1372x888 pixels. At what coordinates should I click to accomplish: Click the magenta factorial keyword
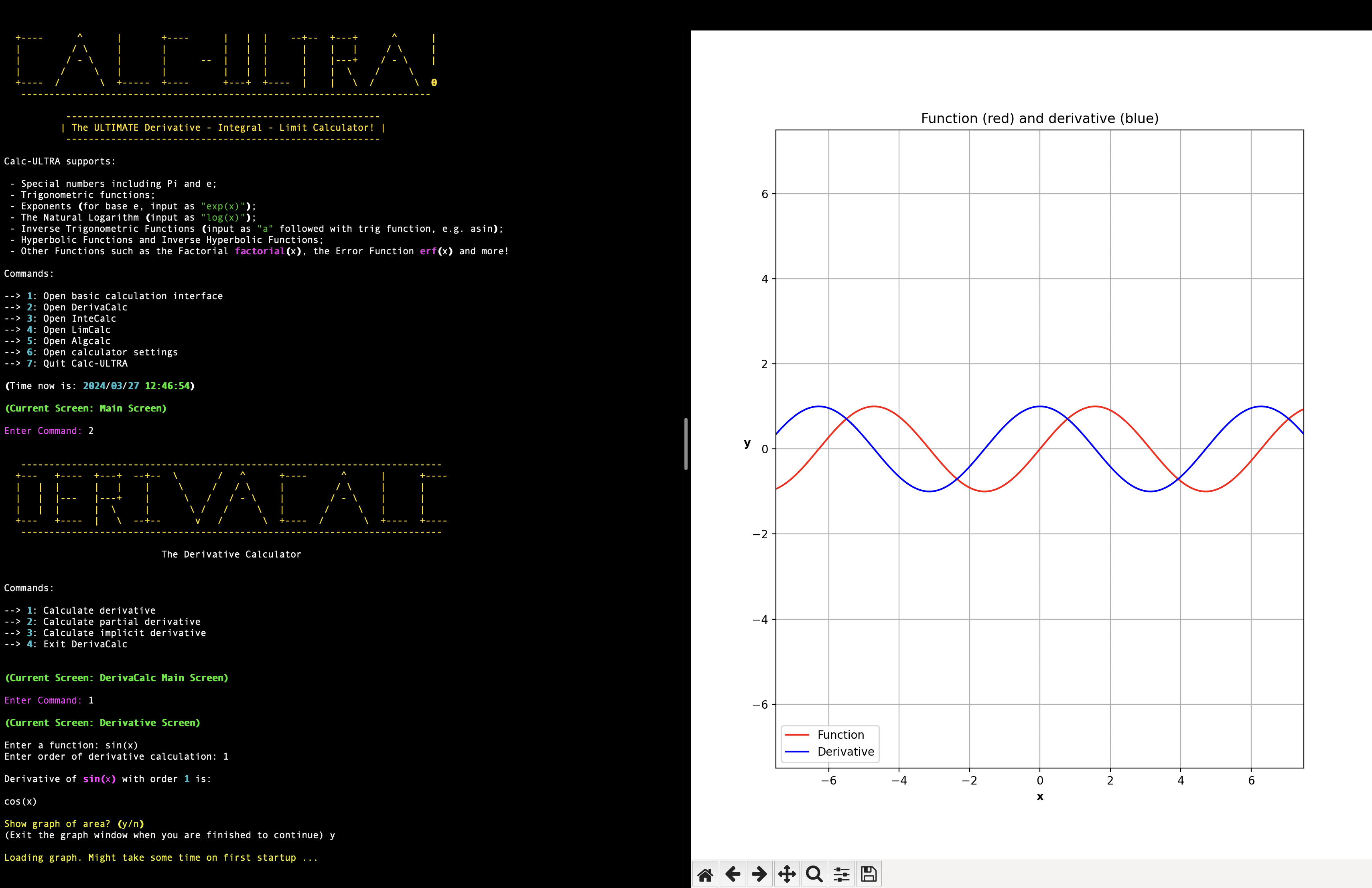click(x=260, y=251)
